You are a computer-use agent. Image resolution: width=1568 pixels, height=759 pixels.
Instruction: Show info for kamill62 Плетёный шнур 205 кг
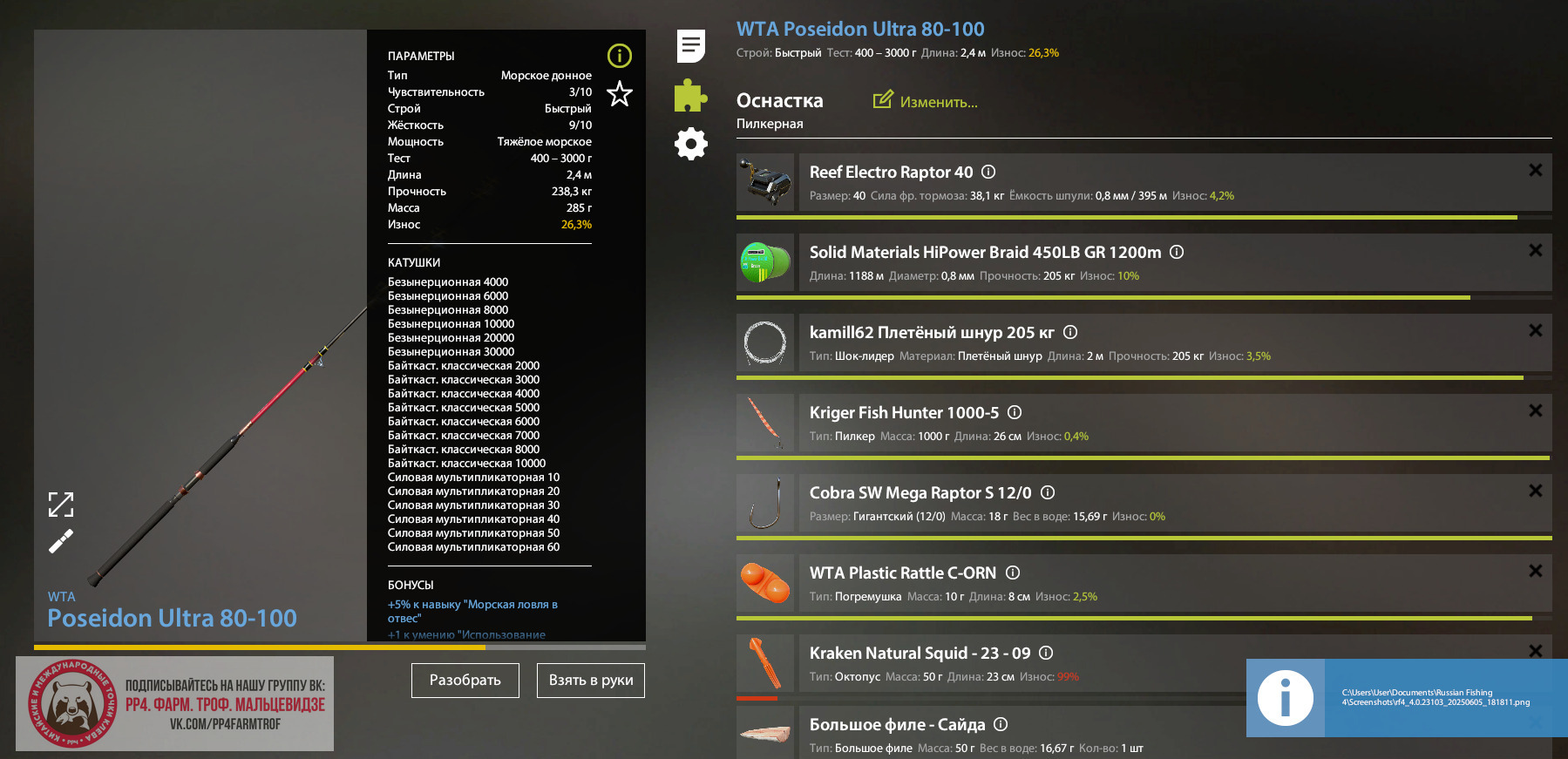coord(1070,332)
